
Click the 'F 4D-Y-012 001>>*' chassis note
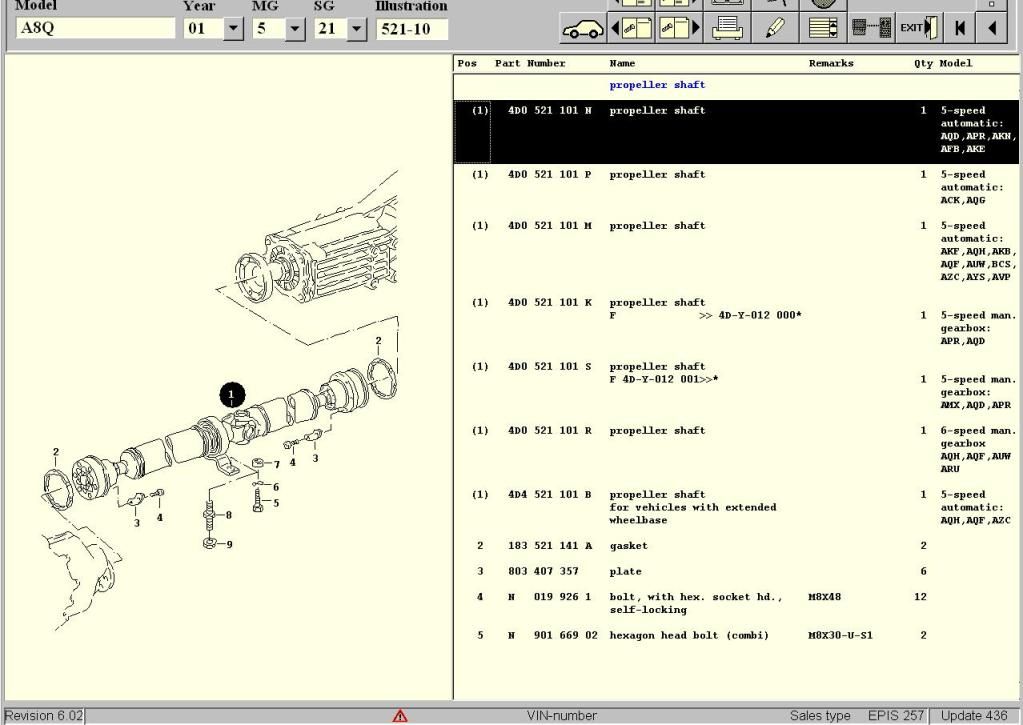pos(664,379)
